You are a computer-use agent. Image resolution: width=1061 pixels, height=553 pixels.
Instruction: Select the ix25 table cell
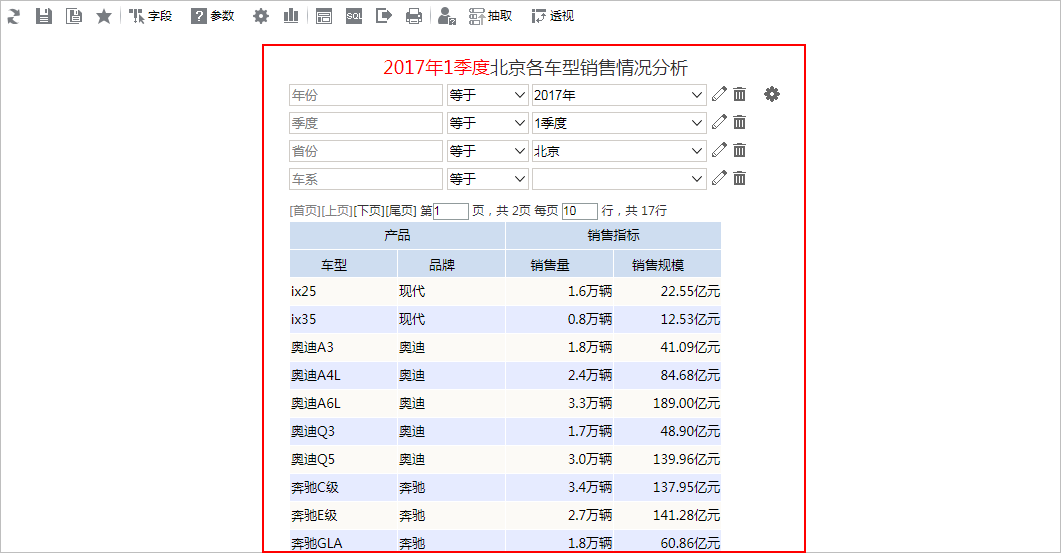[x=343, y=292]
